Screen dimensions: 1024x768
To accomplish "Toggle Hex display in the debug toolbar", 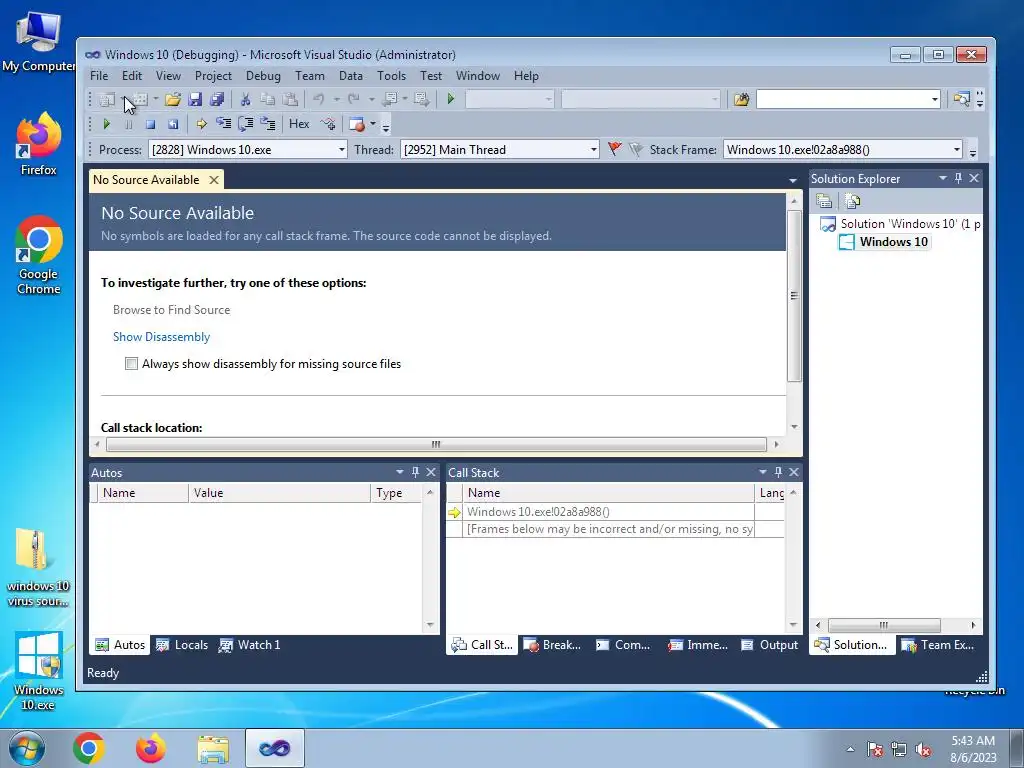I will tap(299, 124).
